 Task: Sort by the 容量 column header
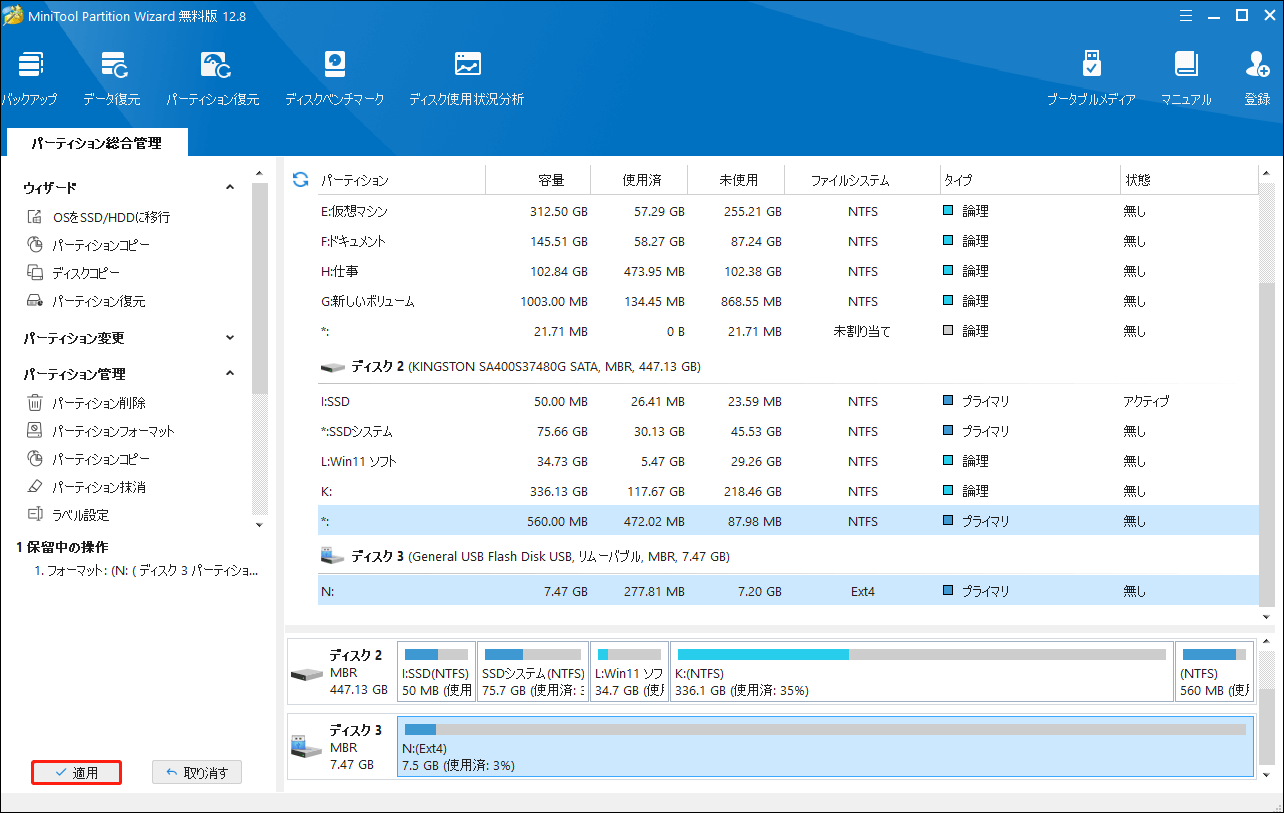538,180
